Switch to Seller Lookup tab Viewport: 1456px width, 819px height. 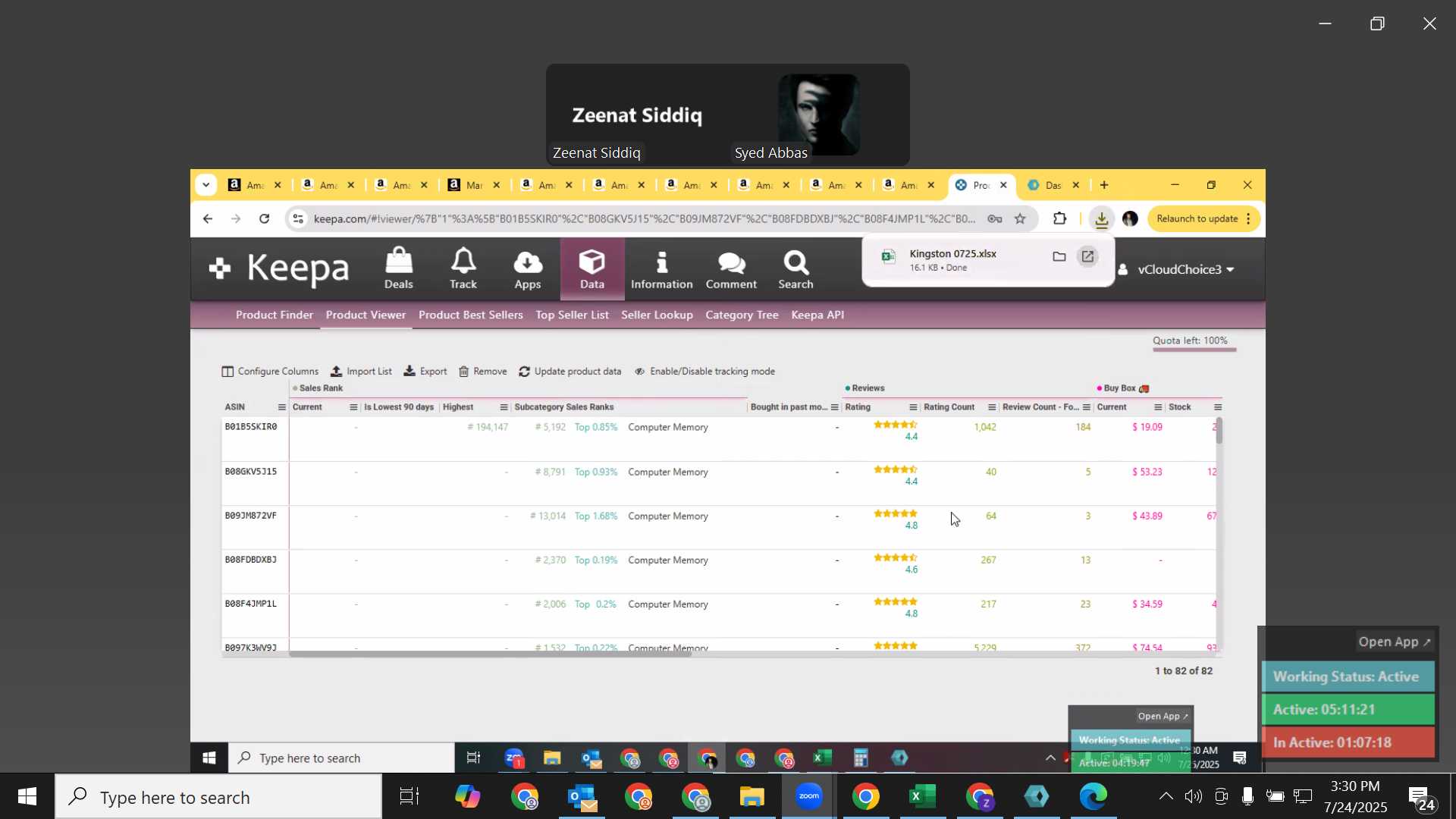click(657, 315)
